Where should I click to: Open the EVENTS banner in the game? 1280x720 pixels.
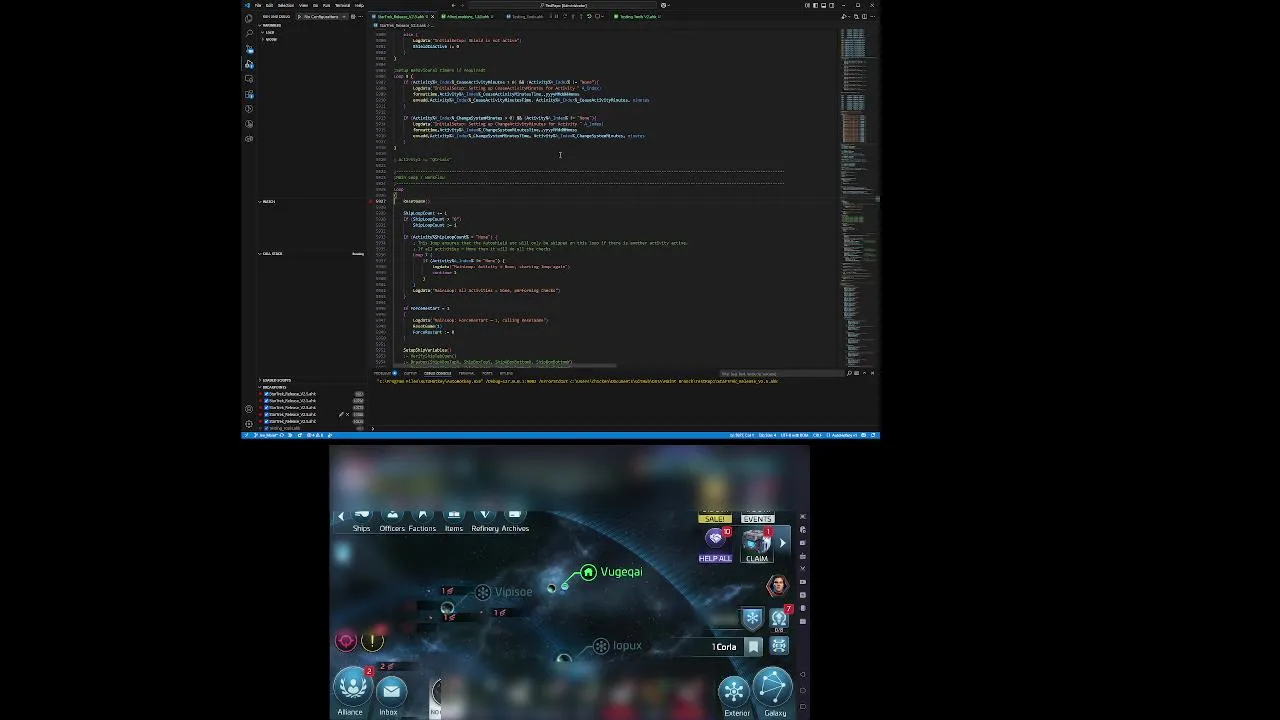pos(757,518)
